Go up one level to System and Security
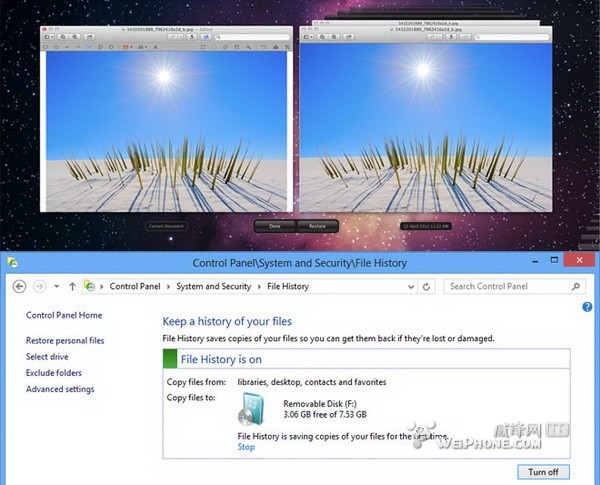Viewport: 600px width, 485px height. 72,286
